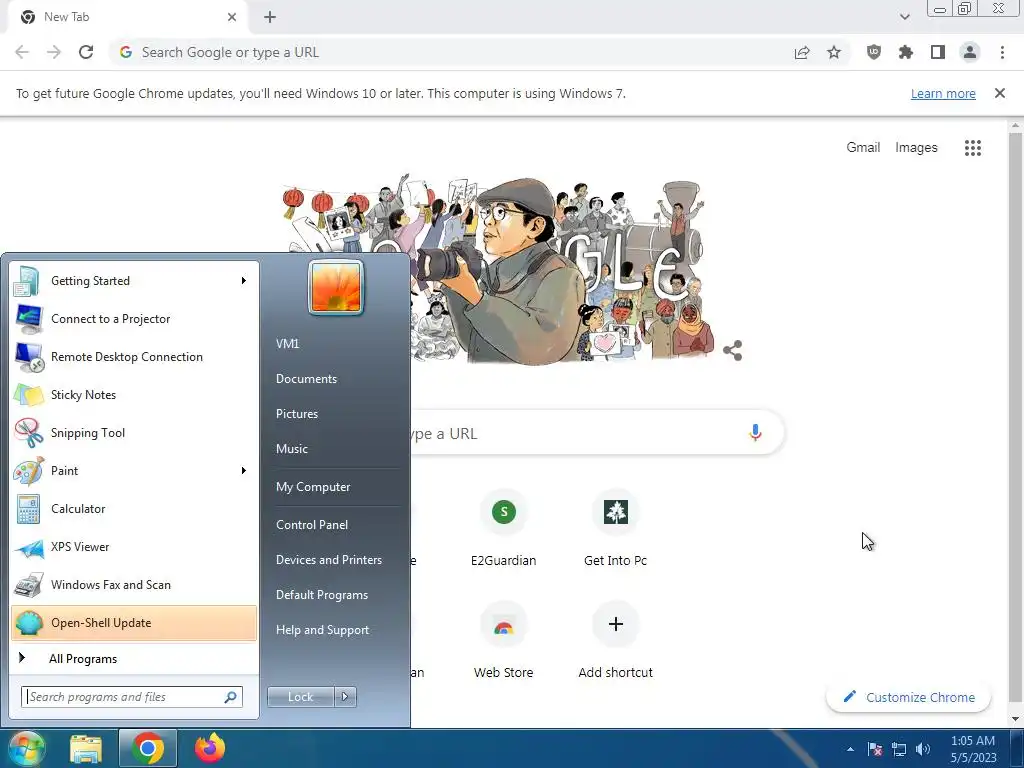Launch XPS Viewer
This screenshot has height=768, width=1024.
coord(134,547)
